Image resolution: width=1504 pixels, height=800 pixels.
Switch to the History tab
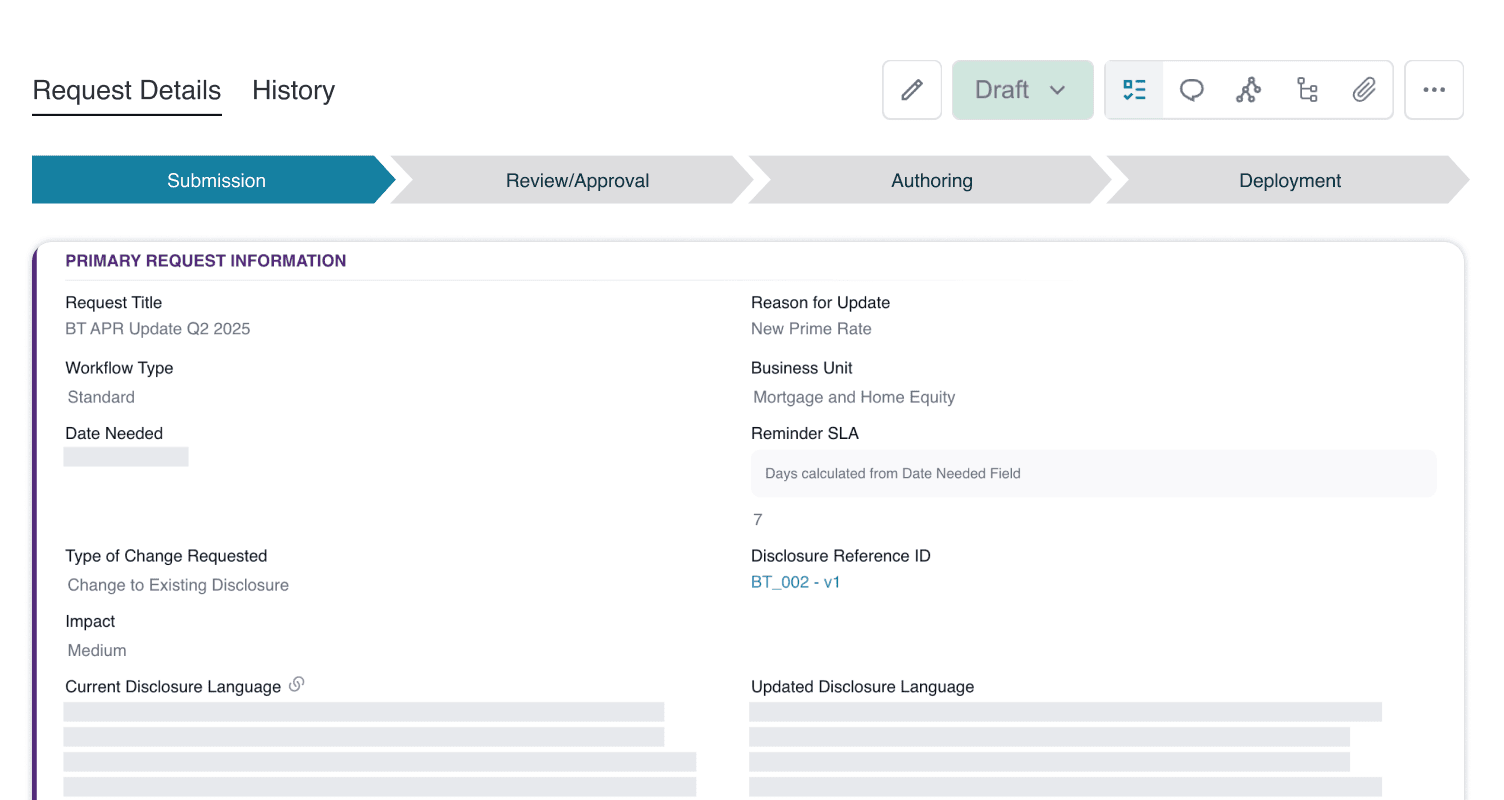point(293,90)
